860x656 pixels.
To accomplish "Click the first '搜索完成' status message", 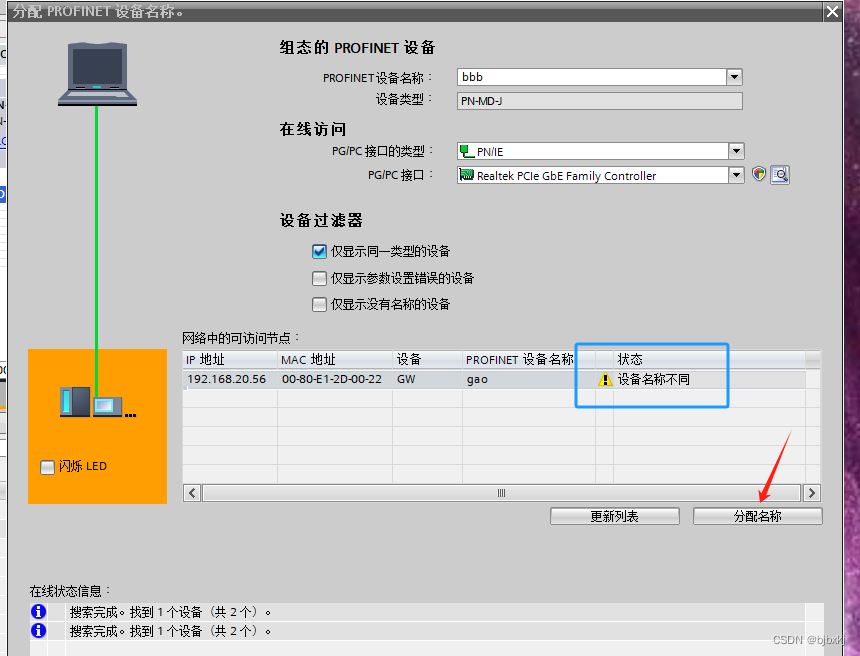I will (x=170, y=612).
